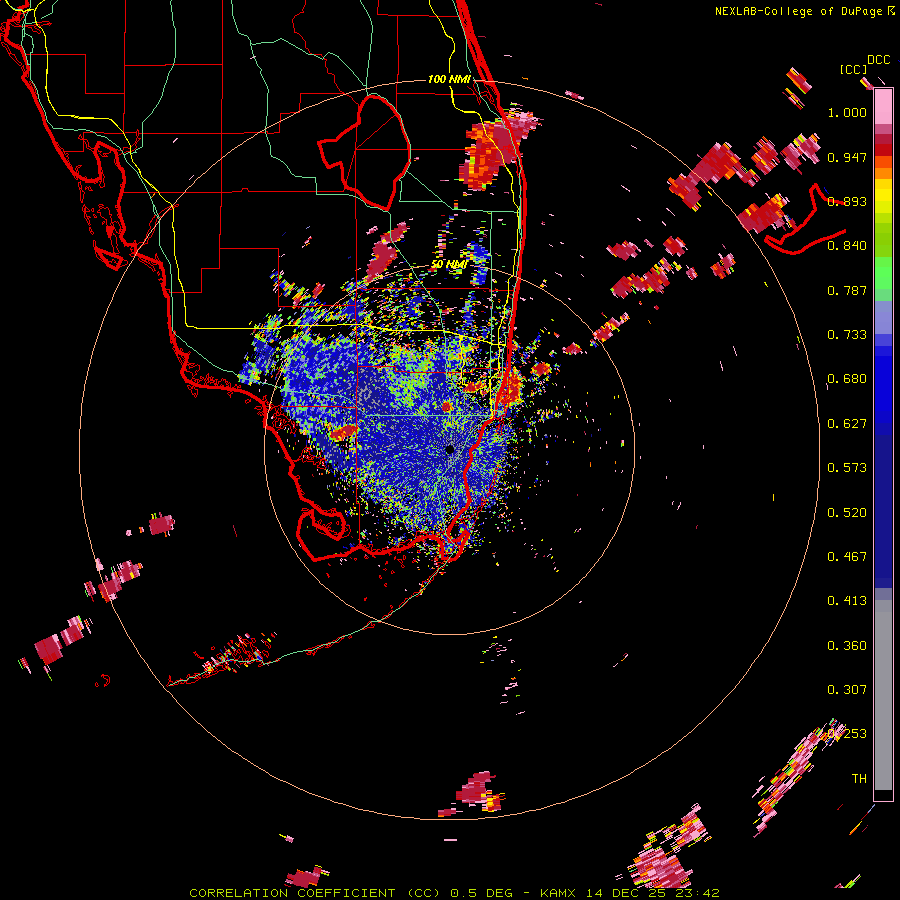Pick the light pink color bar segment

[883, 107]
